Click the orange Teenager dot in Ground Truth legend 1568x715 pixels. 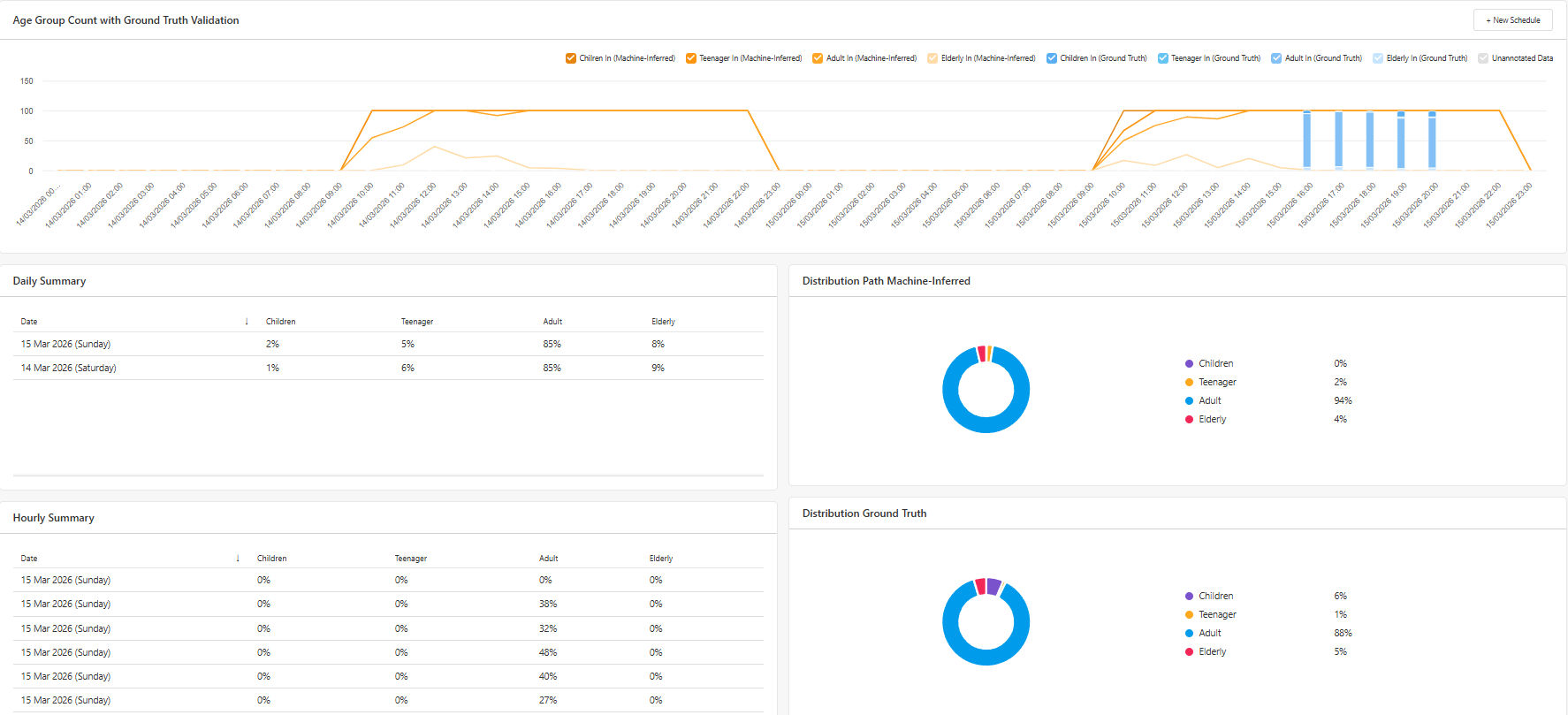[1189, 615]
